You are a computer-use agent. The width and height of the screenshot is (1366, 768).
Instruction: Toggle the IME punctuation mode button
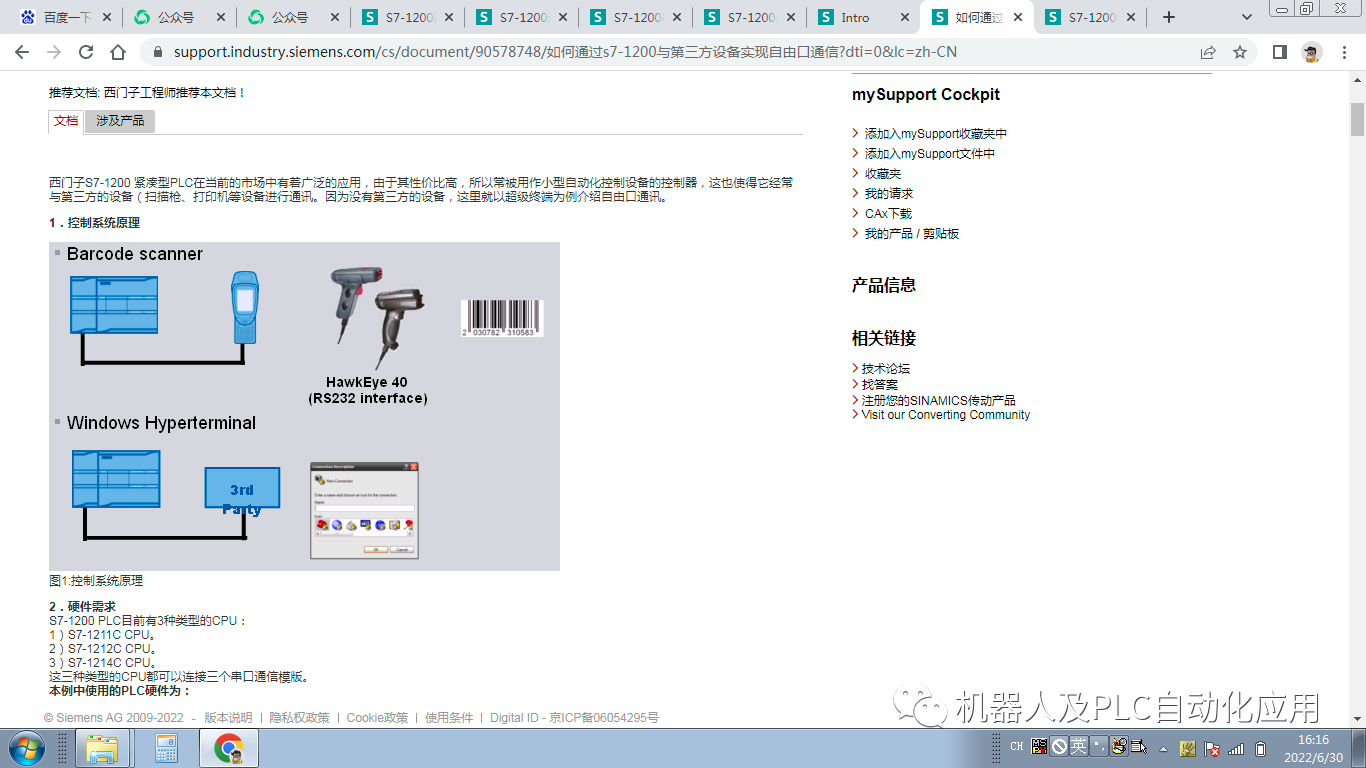coord(1098,746)
